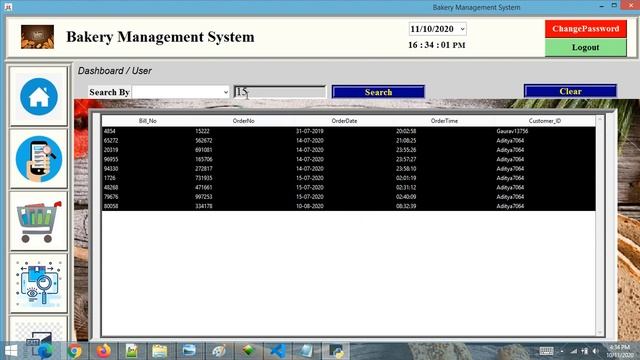Sort by Customer_ID column header
The width and height of the screenshot is (640, 360).
coord(544,121)
